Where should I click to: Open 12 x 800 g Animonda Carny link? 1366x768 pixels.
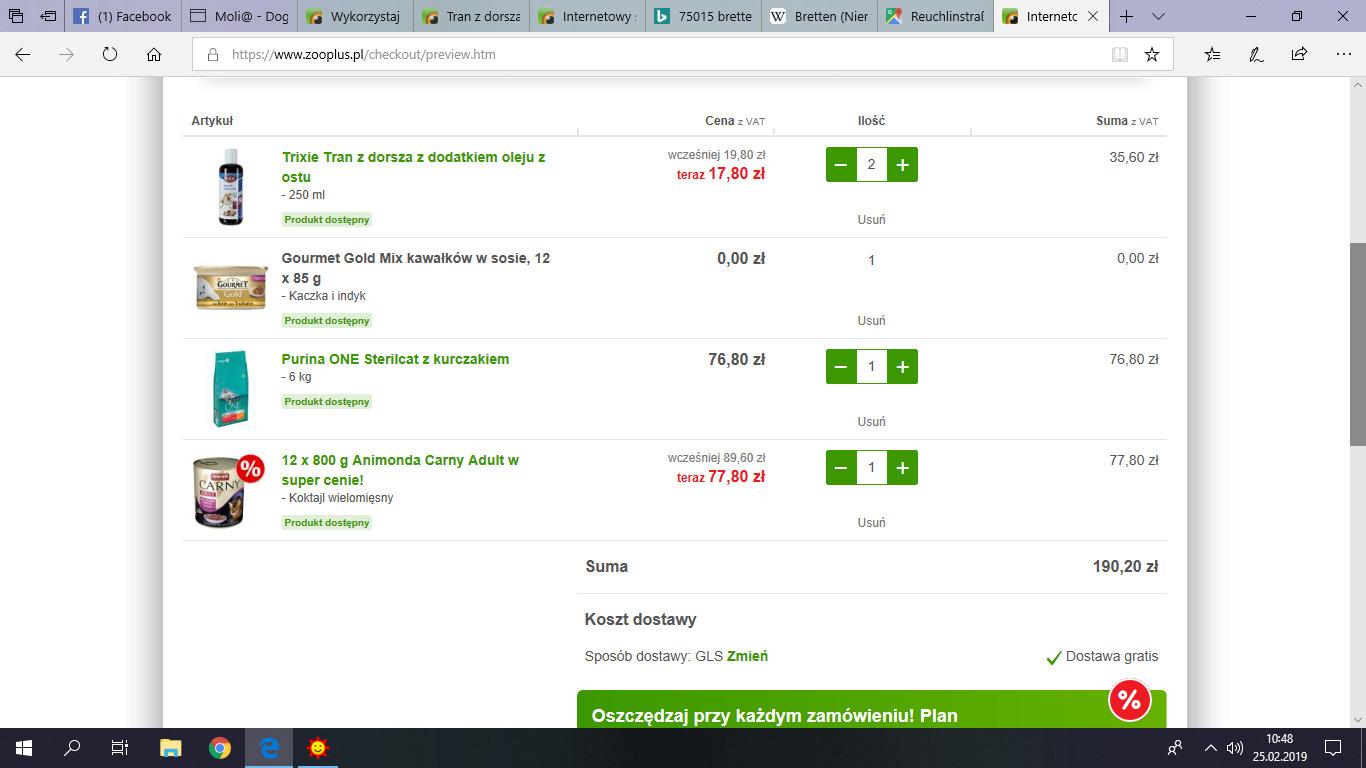[x=400, y=470]
